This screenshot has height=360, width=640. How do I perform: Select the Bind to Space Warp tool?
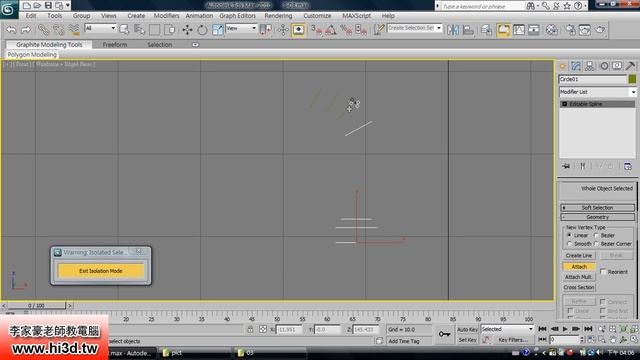(x=74, y=30)
